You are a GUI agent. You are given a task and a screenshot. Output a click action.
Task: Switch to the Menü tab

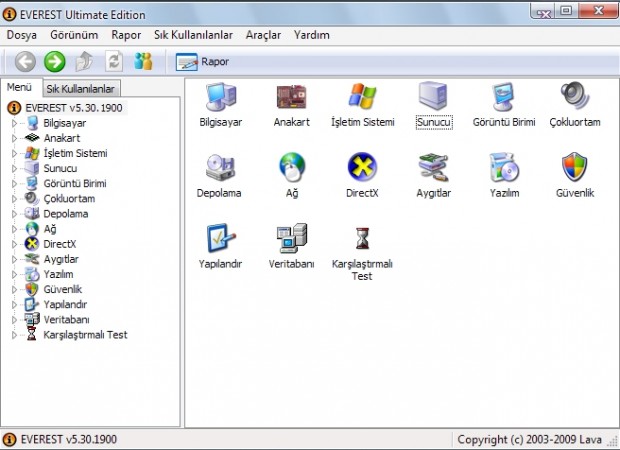point(19,87)
